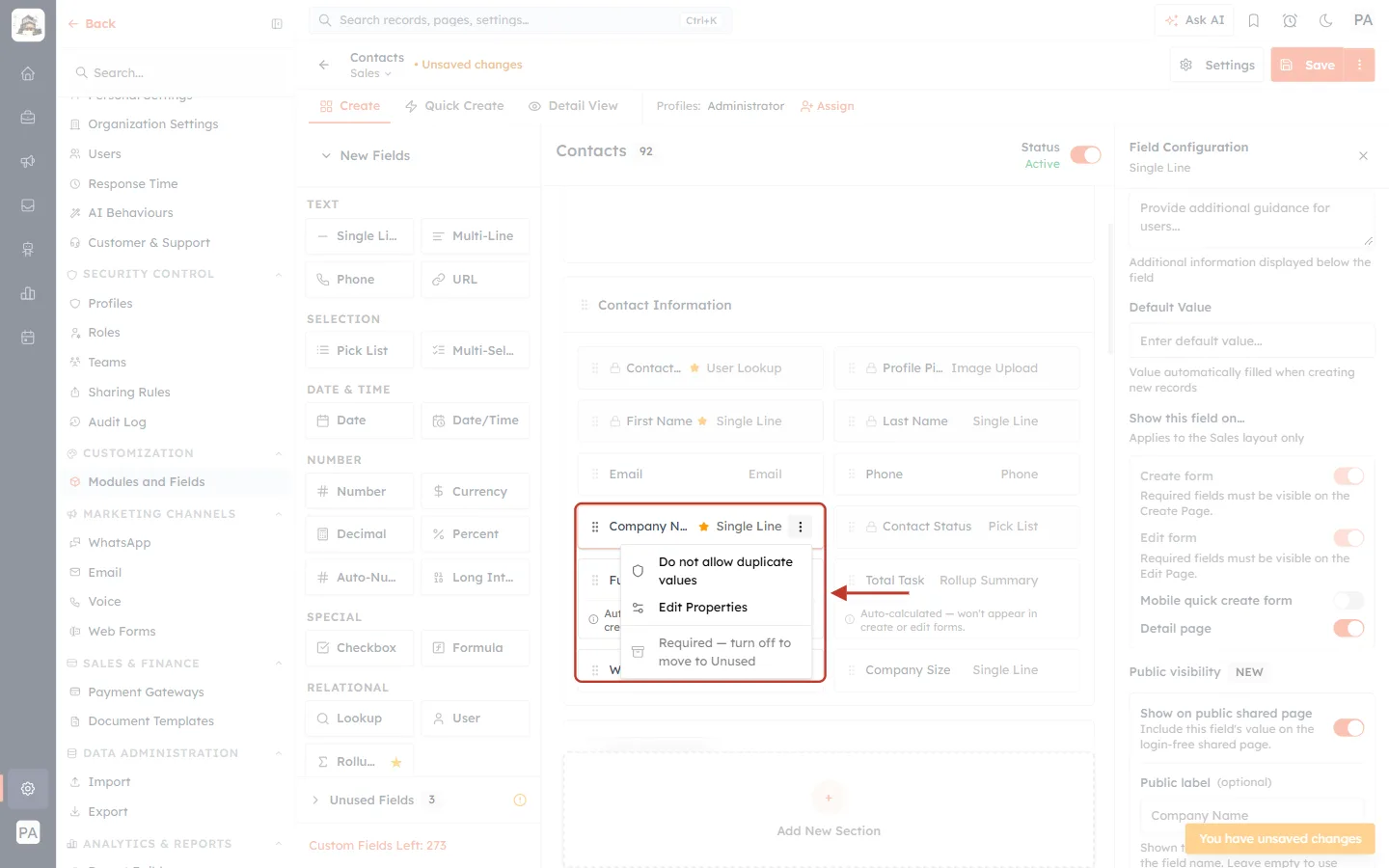The image size is (1389, 868).
Task: Toggle the Create form visibility switch
Action: point(1348,475)
